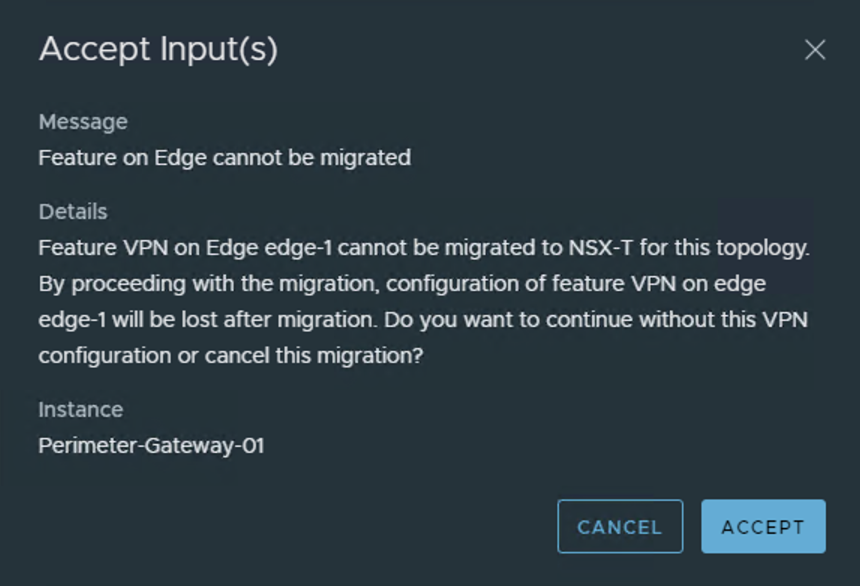
Task: Click the first line of the Details text
Action: pyautogui.click(x=423, y=247)
